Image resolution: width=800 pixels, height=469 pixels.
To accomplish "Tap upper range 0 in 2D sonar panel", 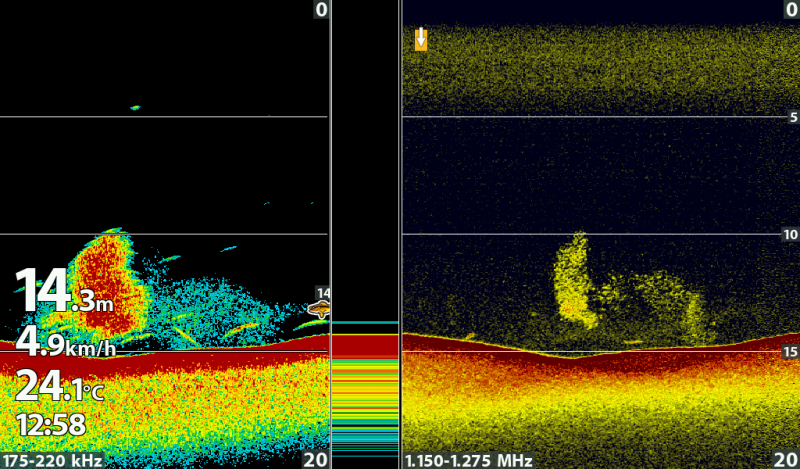I will [320, 10].
